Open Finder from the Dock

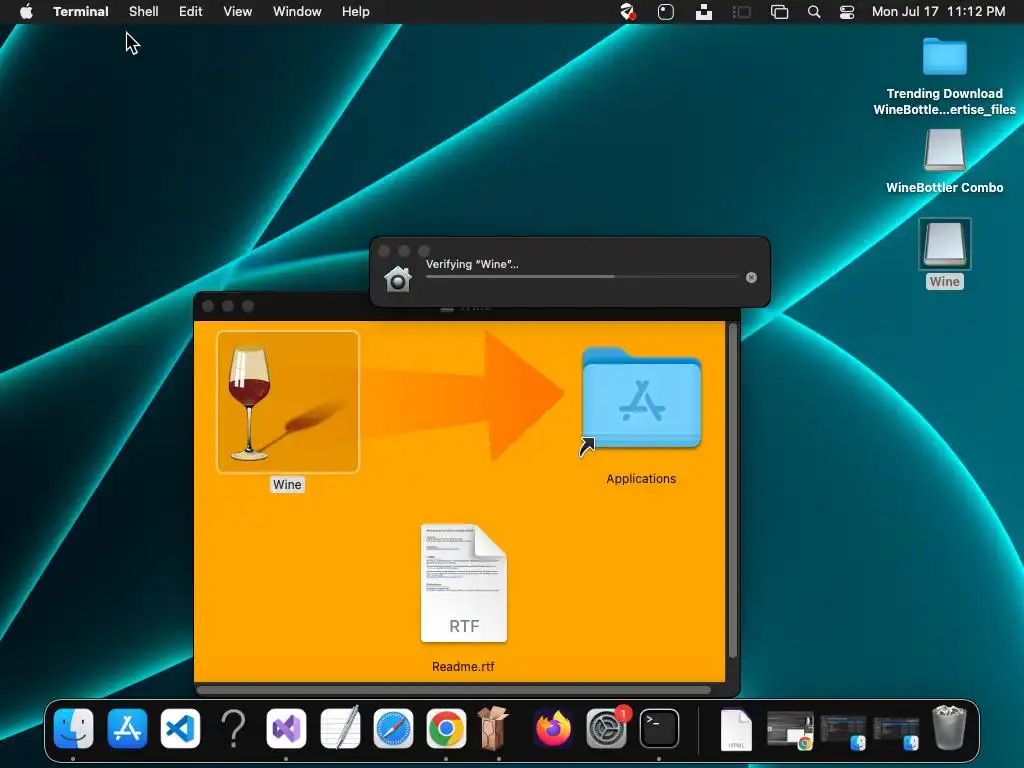coord(73,728)
